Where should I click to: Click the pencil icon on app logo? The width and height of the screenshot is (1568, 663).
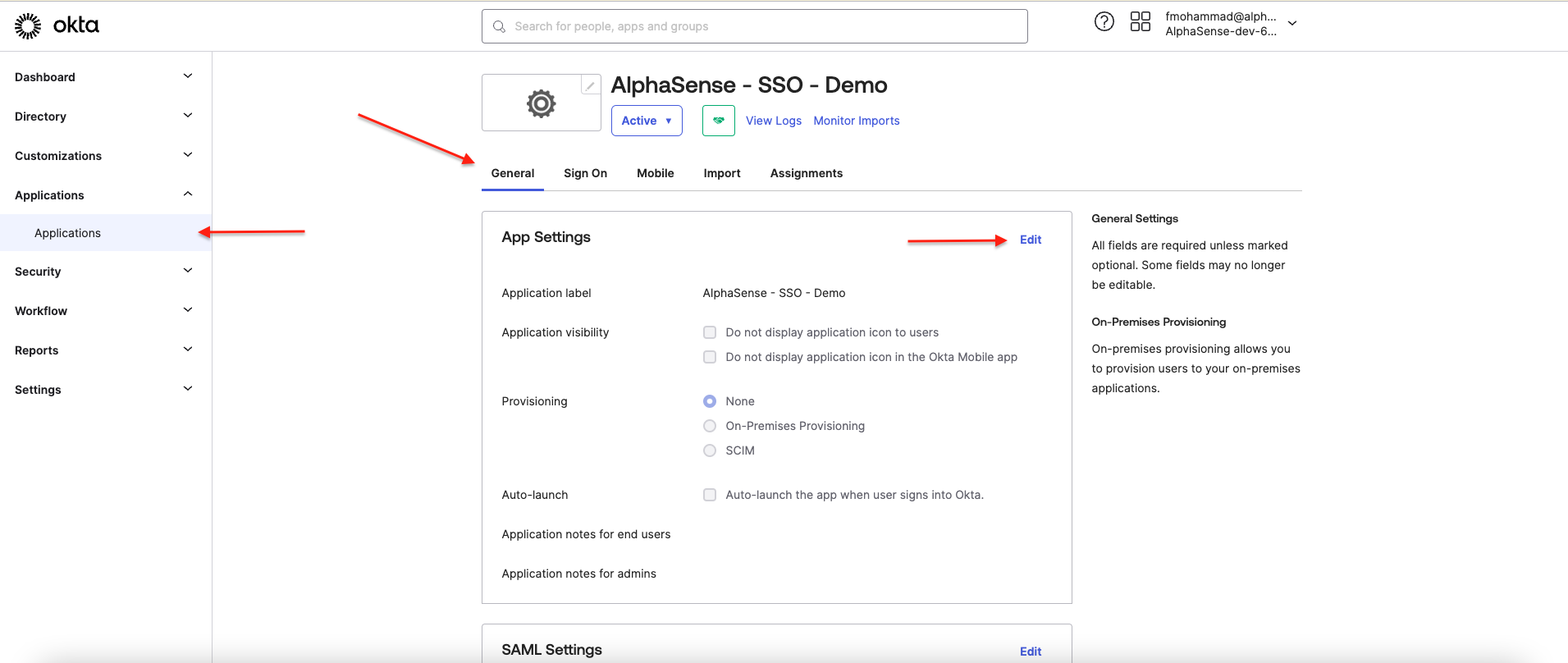590,85
